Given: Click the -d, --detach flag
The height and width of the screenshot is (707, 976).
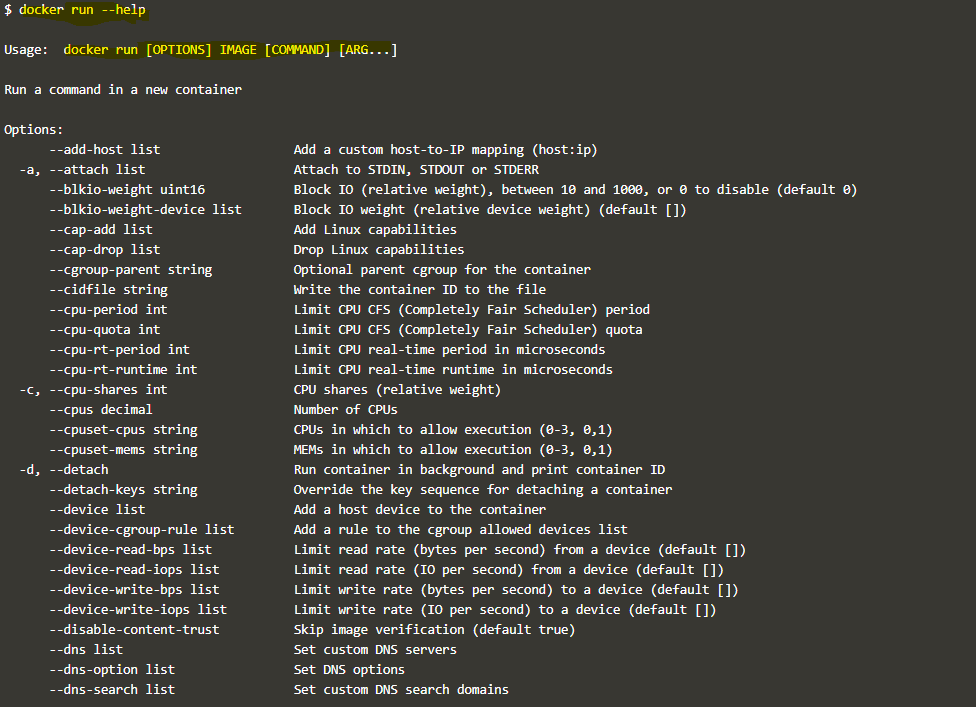Looking at the screenshot, I should coord(64,470).
